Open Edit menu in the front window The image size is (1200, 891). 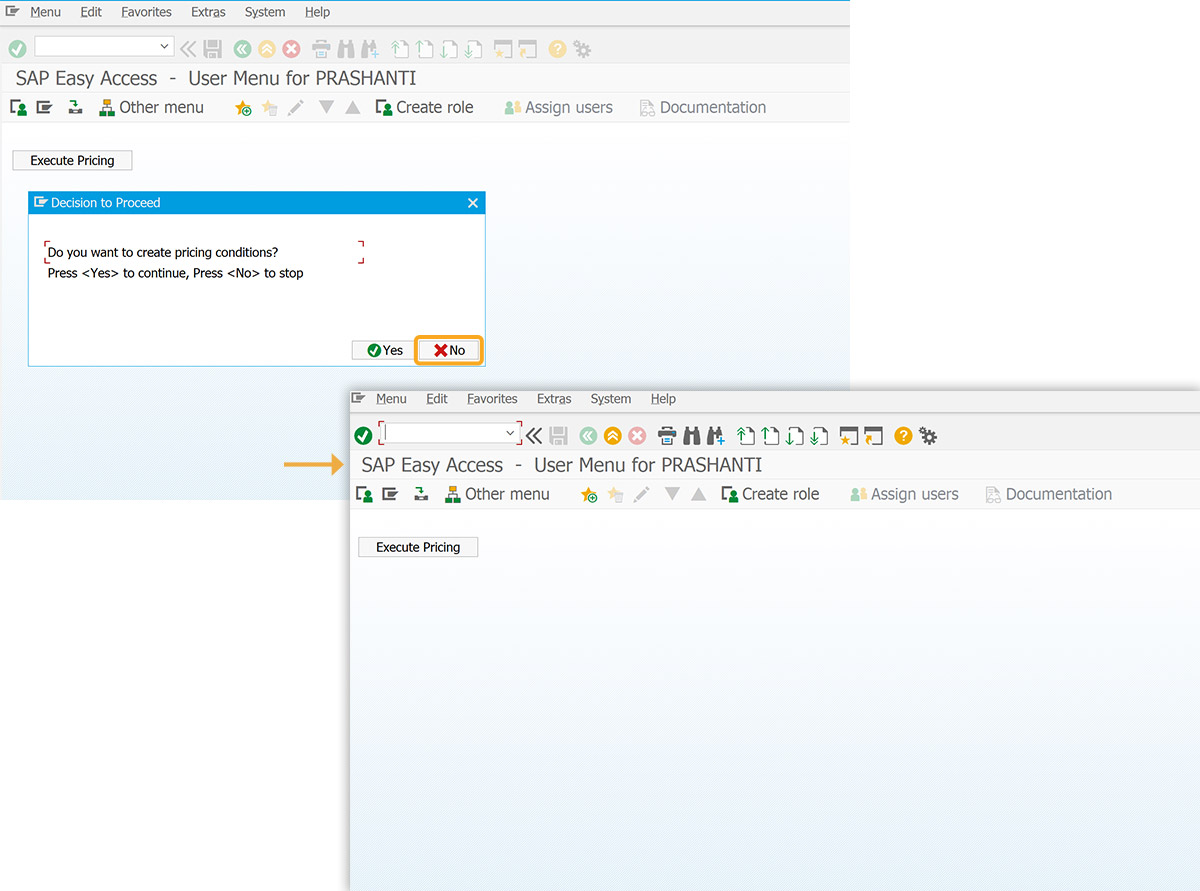point(437,399)
